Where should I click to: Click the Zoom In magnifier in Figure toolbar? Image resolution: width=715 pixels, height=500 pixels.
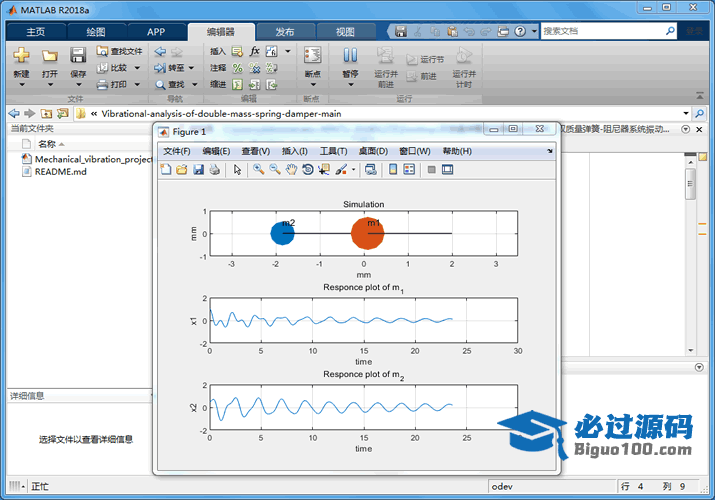(258, 170)
